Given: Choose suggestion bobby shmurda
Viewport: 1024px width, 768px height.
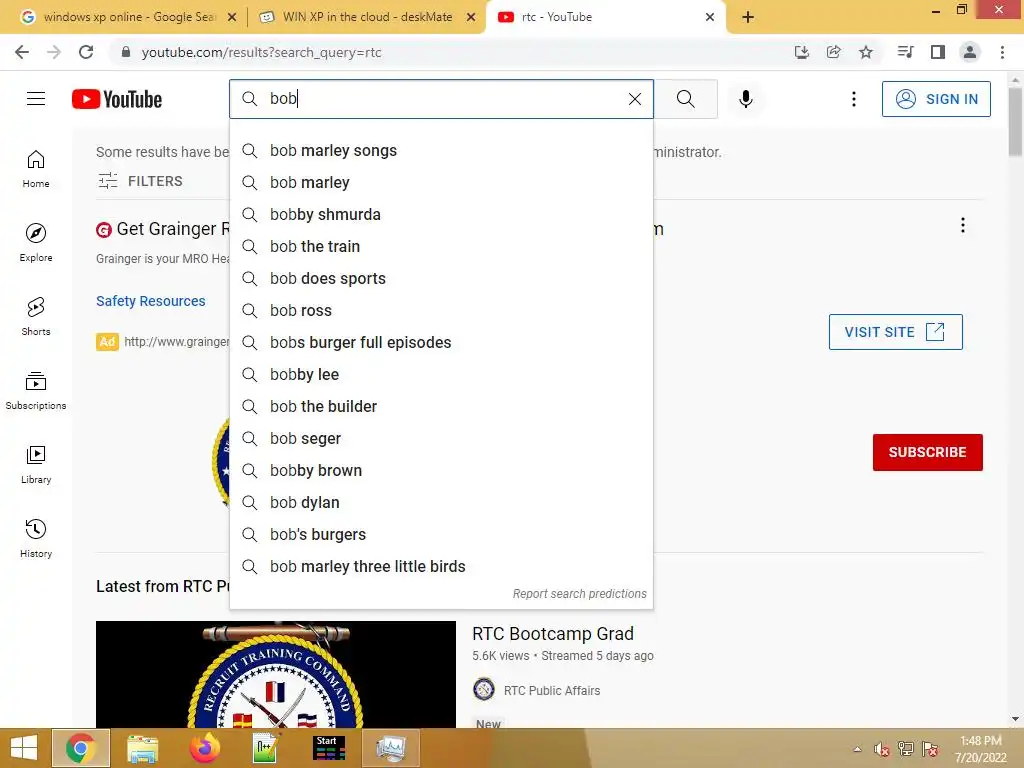Looking at the screenshot, I should tap(441, 214).
